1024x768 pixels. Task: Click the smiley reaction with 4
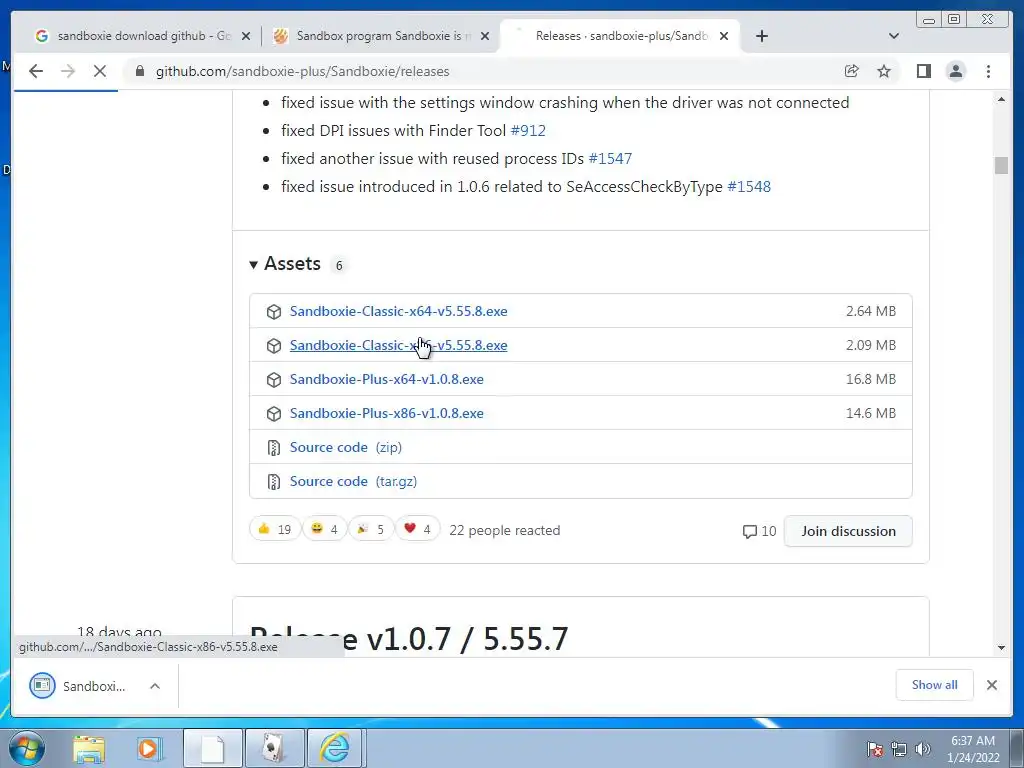pyautogui.click(x=324, y=529)
